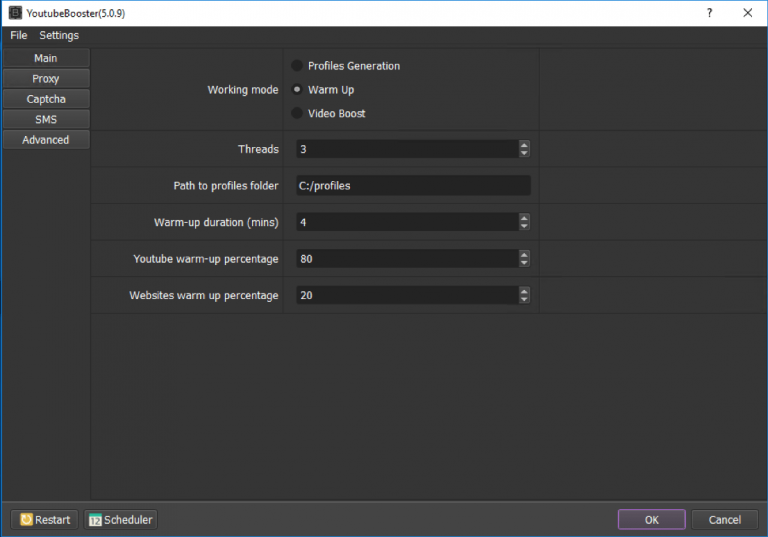Click the Websites warm up percentage field
This screenshot has width=768, height=537.
(408, 295)
